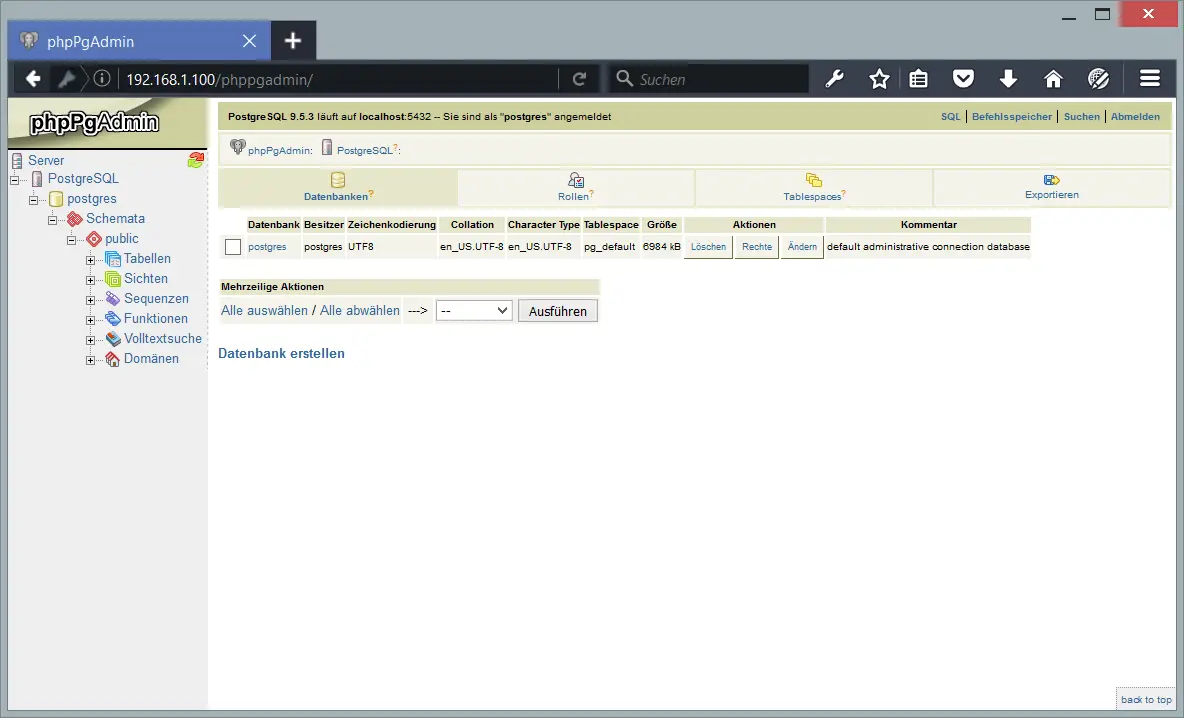Click the Tabellen tree icon
This screenshot has height=718, width=1184.
click(113, 259)
